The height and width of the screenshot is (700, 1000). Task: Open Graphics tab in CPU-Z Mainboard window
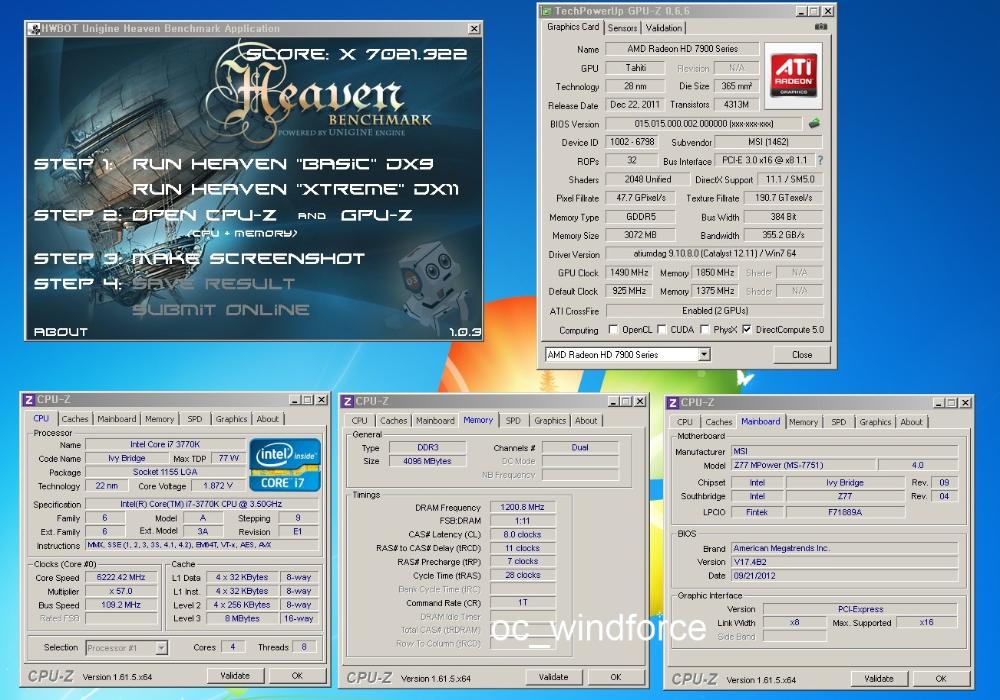pyautogui.click(x=875, y=422)
